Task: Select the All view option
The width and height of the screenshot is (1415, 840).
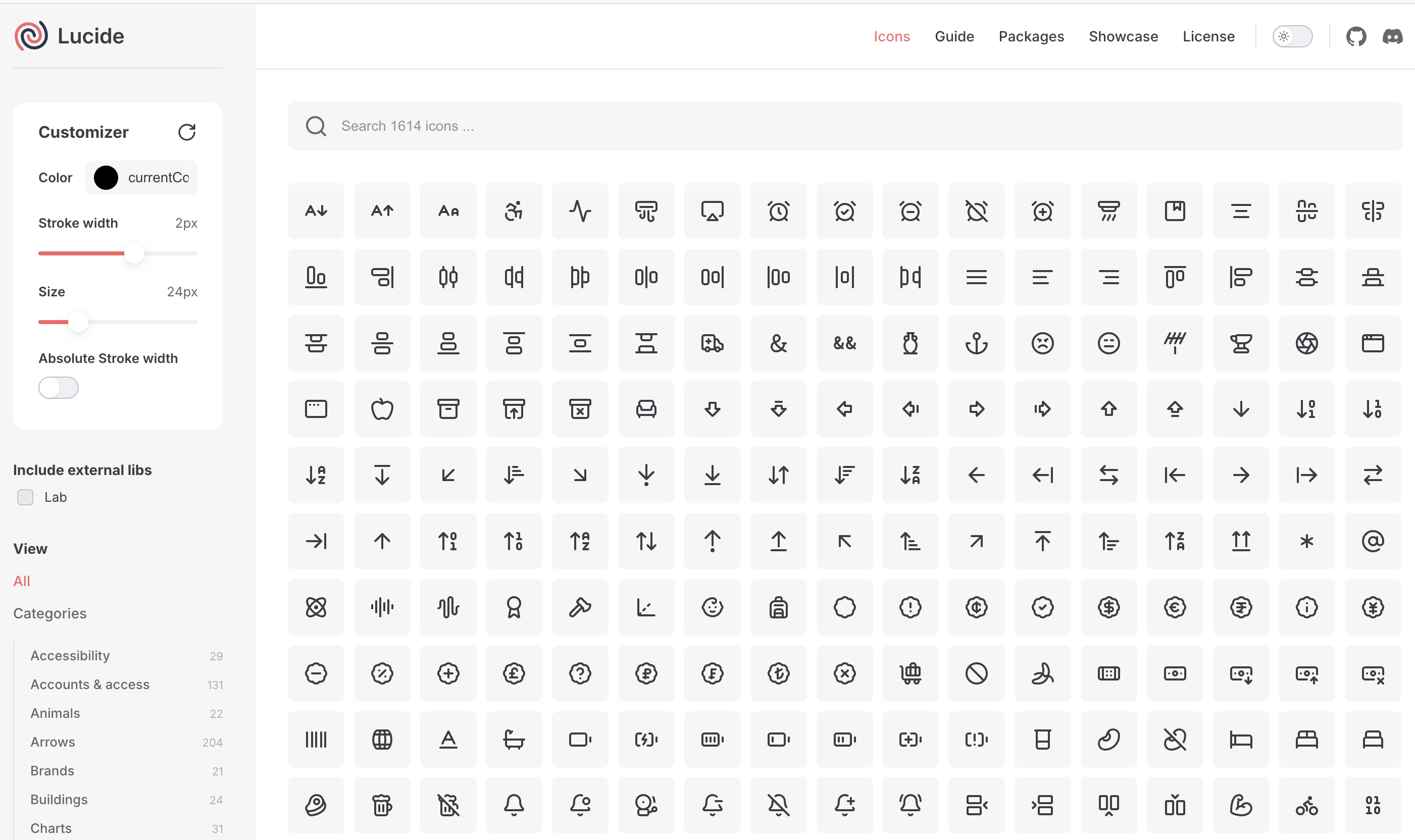Action: click(22, 581)
